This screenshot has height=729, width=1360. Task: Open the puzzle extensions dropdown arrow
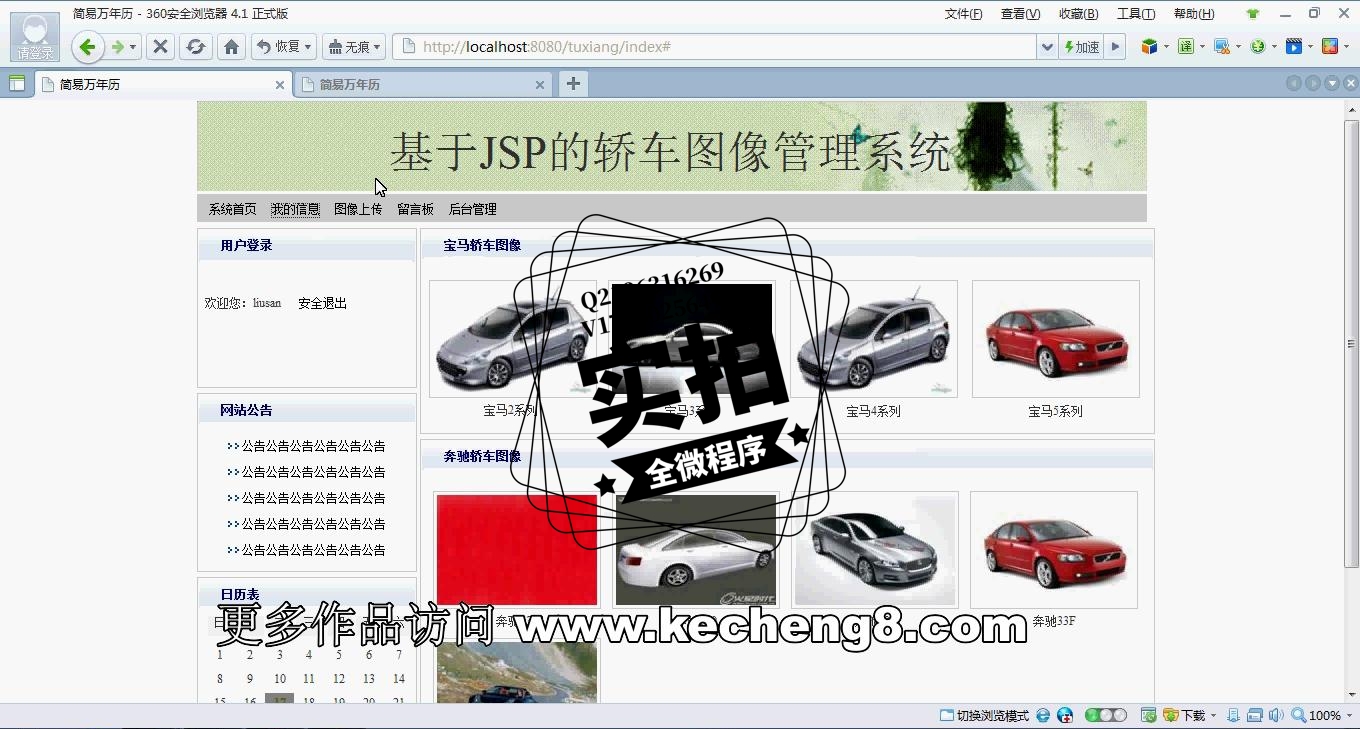pos(1347,47)
